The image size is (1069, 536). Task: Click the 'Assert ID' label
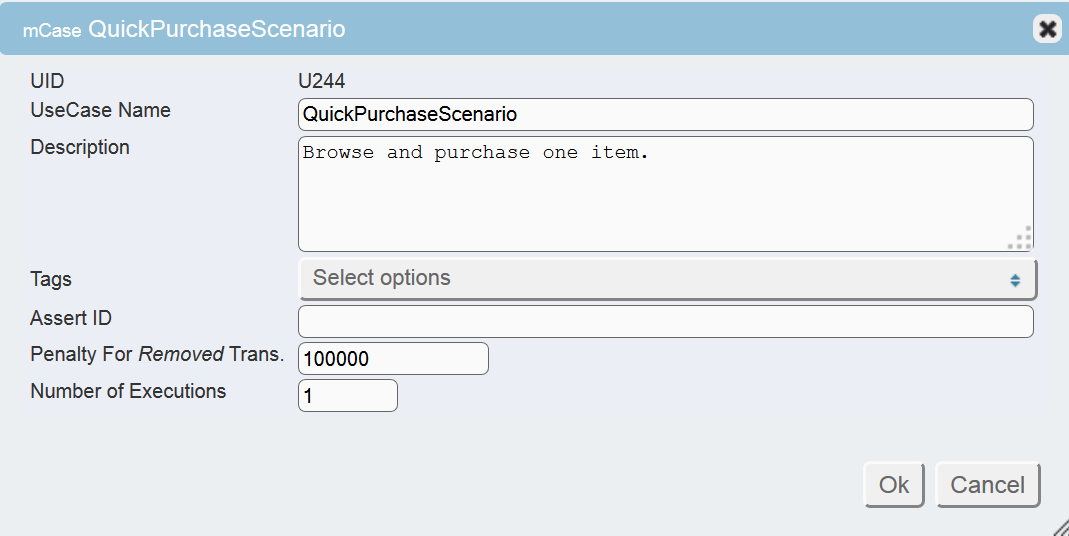point(71,318)
